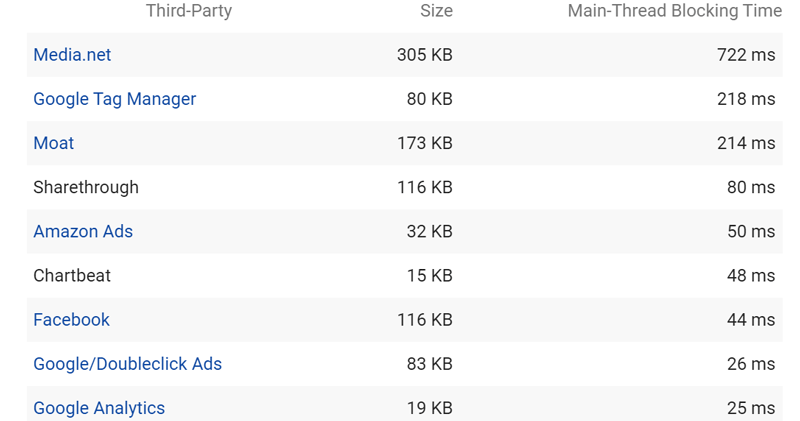Click the 722 ms blocking time
The height and width of the screenshot is (421, 800).
[x=746, y=55]
